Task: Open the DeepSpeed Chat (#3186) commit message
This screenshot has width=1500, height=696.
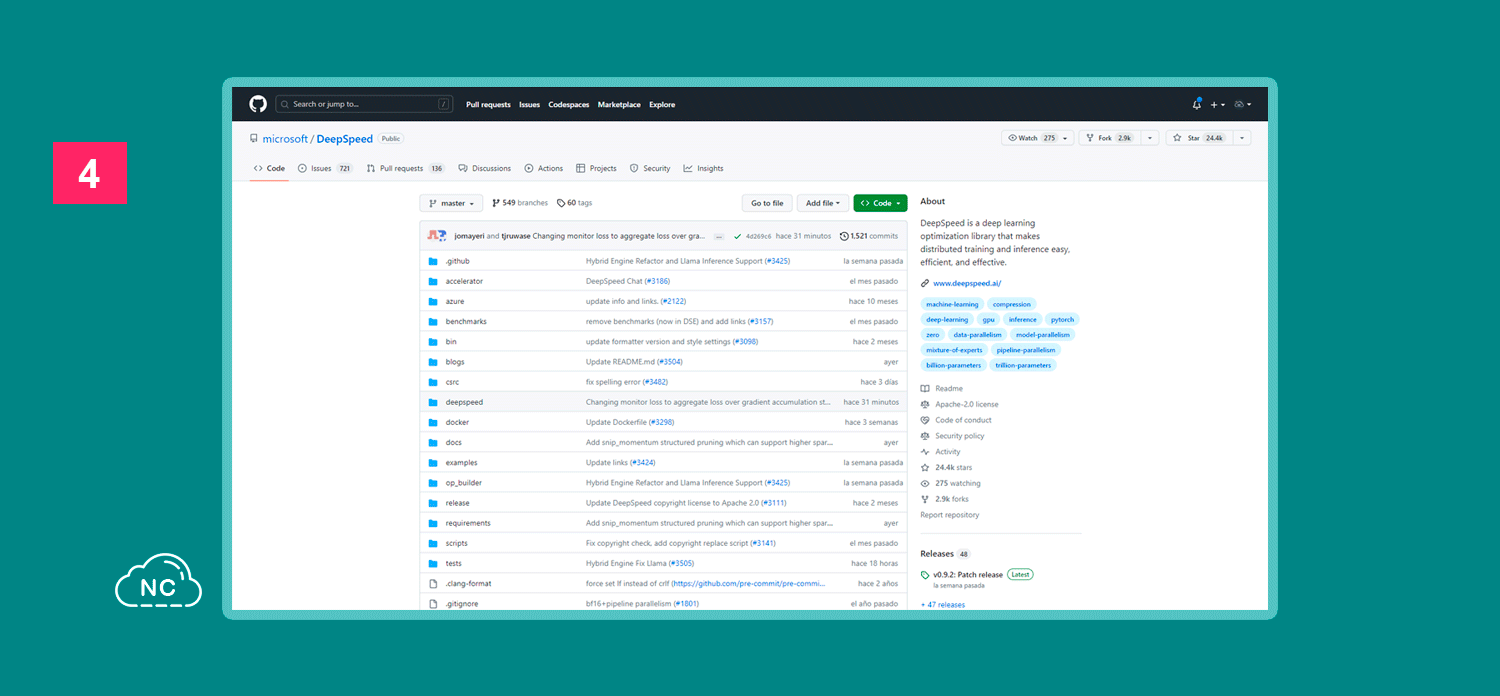Action: pyautogui.click(x=628, y=281)
